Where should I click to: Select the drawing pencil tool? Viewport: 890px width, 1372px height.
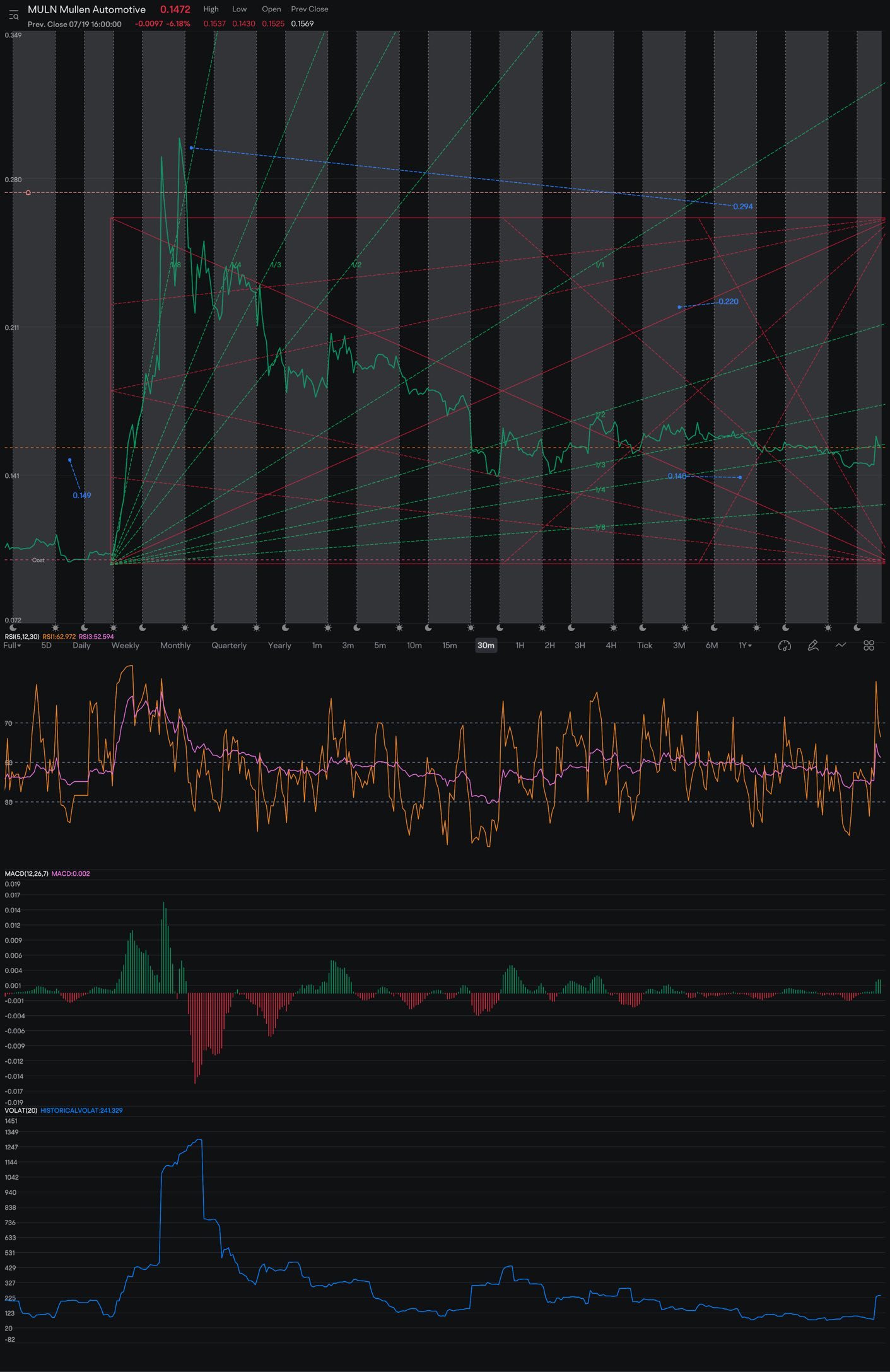[x=813, y=646]
